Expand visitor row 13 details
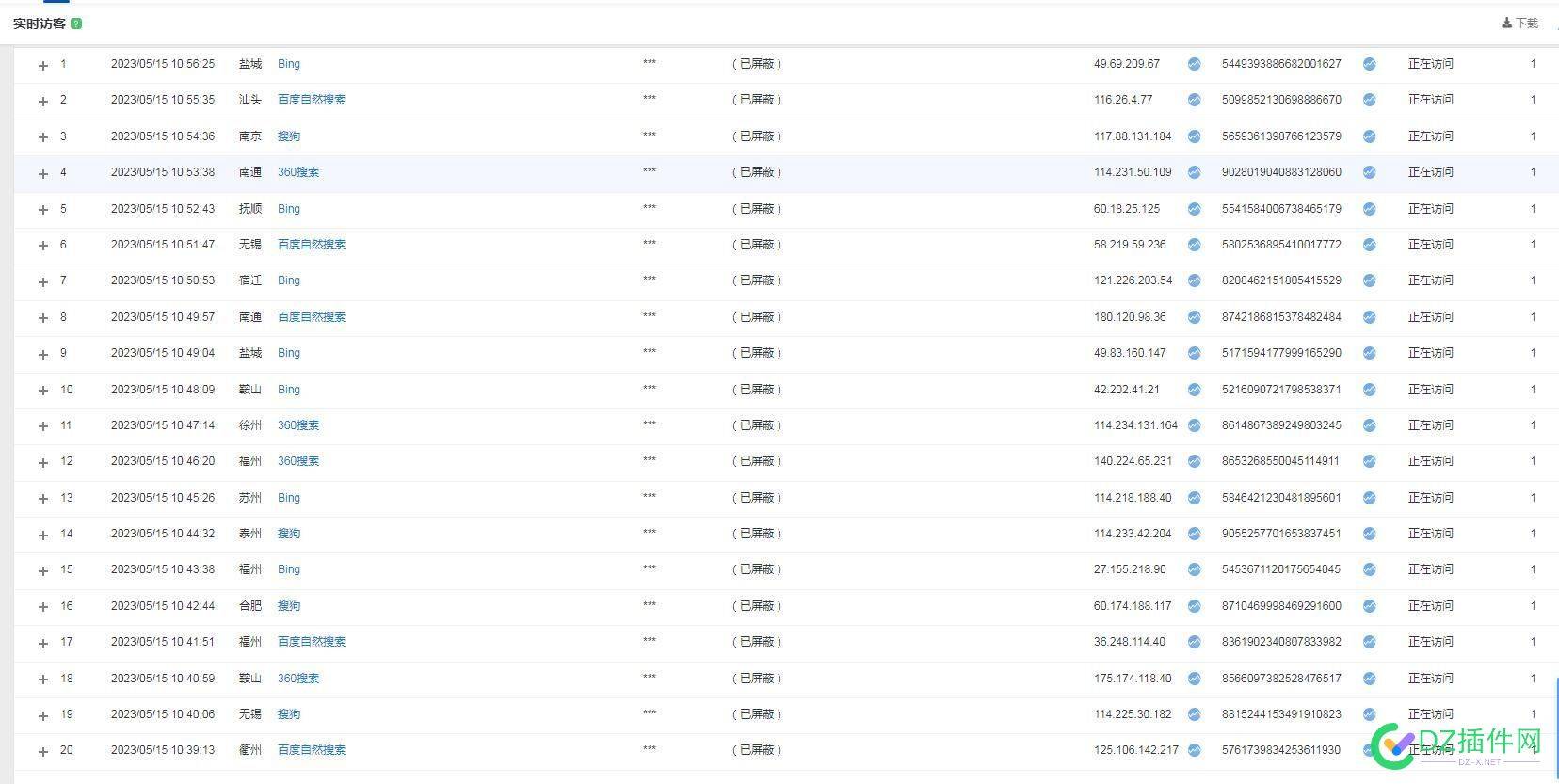 42,499
